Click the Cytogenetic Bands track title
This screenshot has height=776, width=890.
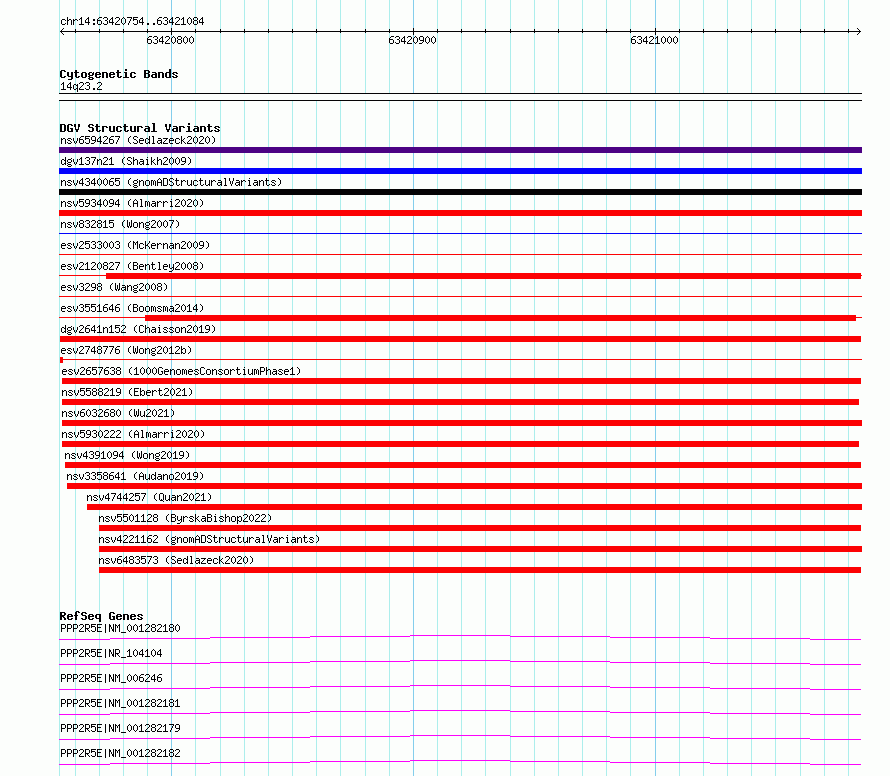pyautogui.click(x=119, y=74)
